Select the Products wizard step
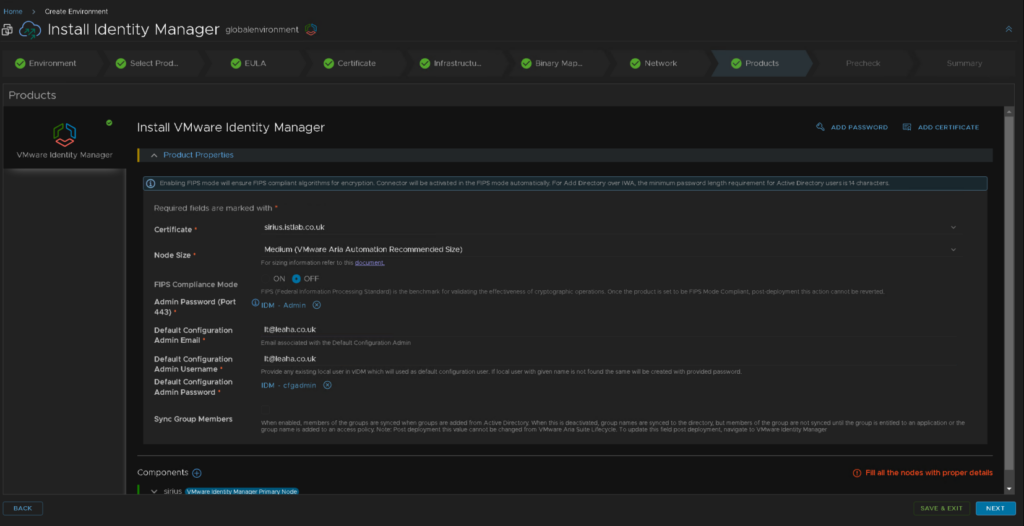Screen dimensions: 1024x526 pos(761,63)
